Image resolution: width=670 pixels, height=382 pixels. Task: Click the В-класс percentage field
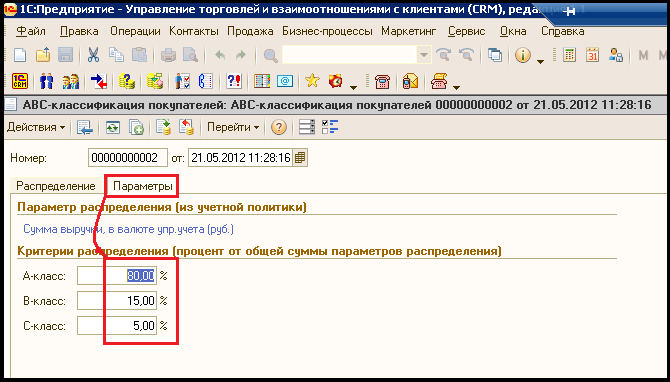tap(117, 301)
